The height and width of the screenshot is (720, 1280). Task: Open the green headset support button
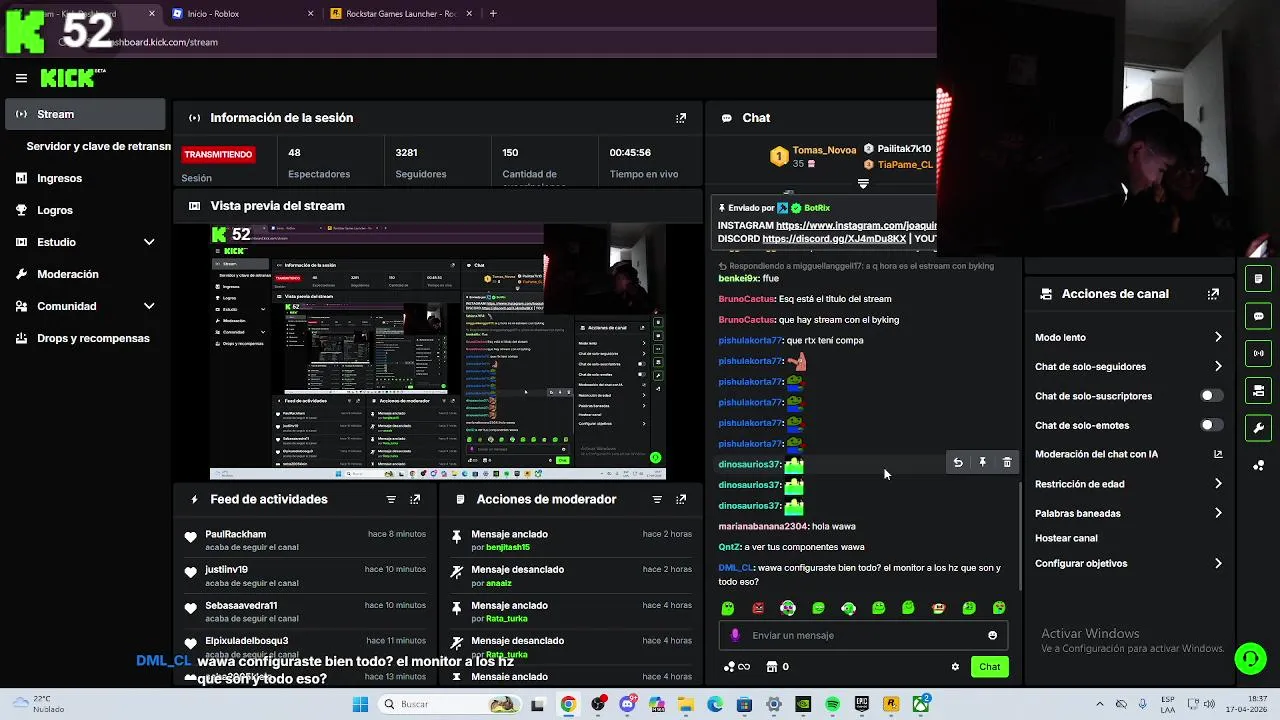pyautogui.click(x=1250, y=659)
